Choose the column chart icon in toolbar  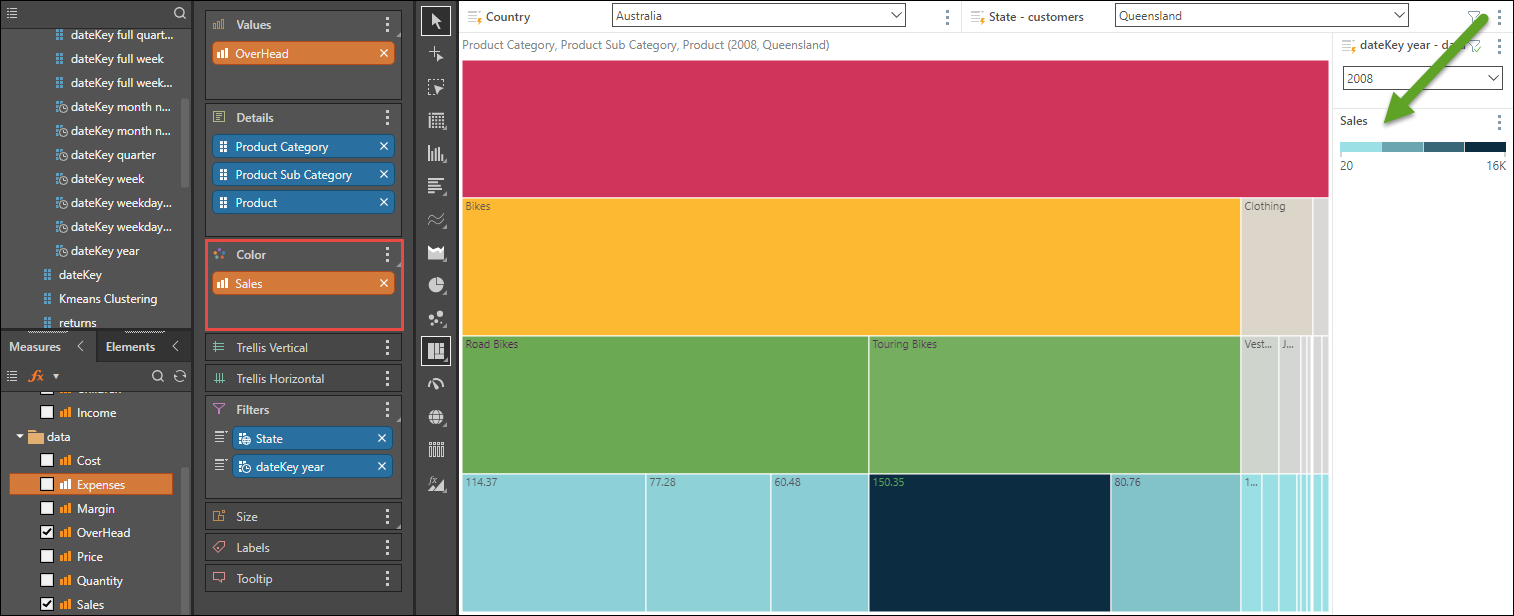click(436, 153)
